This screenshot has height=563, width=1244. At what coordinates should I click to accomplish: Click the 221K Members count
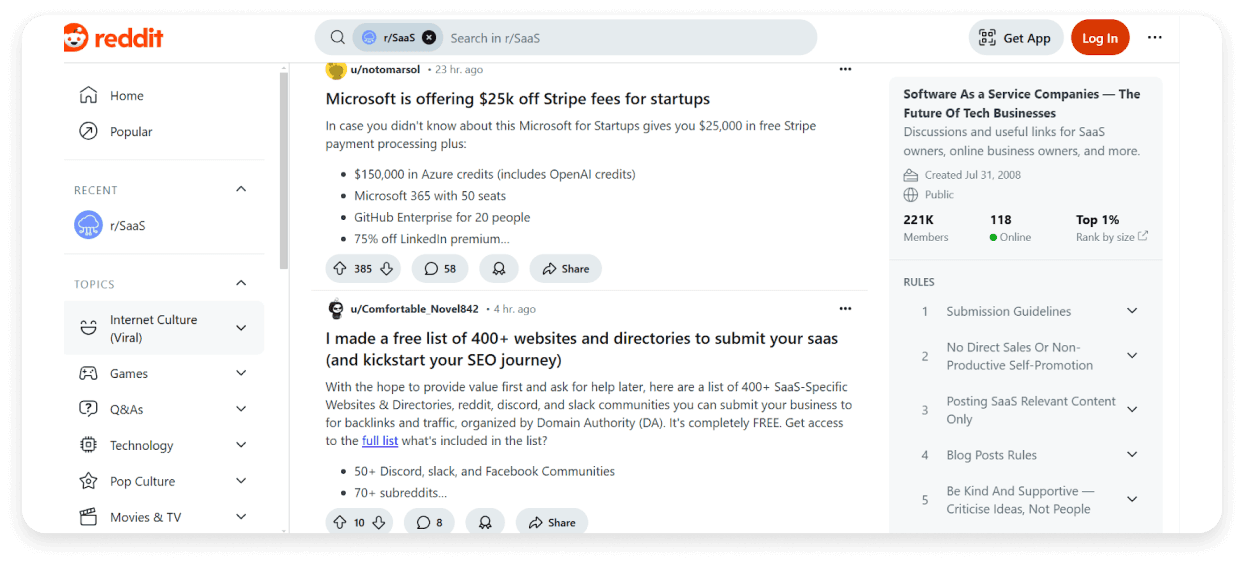point(926,228)
